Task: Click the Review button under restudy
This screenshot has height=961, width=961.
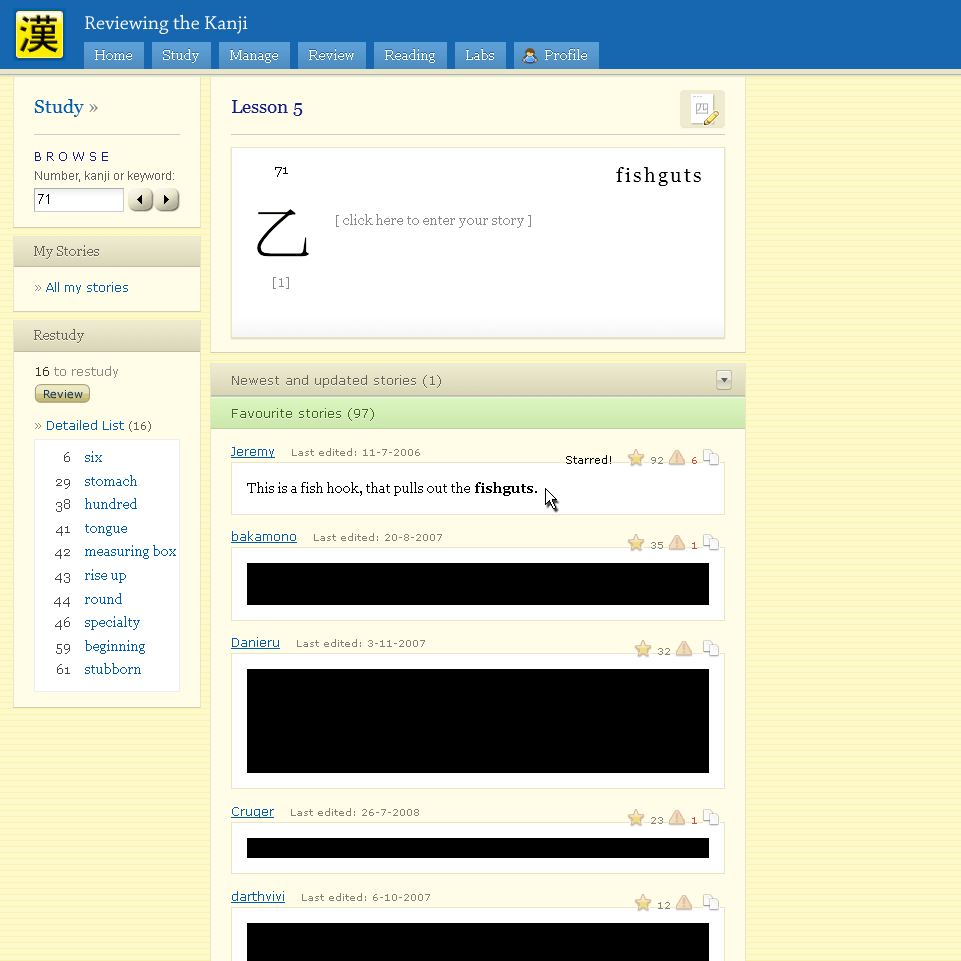Action: [x=63, y=394]
